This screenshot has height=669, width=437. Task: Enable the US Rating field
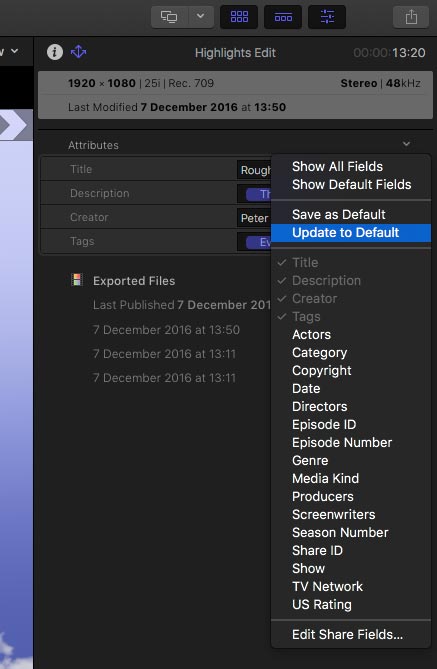click(351, 604)
